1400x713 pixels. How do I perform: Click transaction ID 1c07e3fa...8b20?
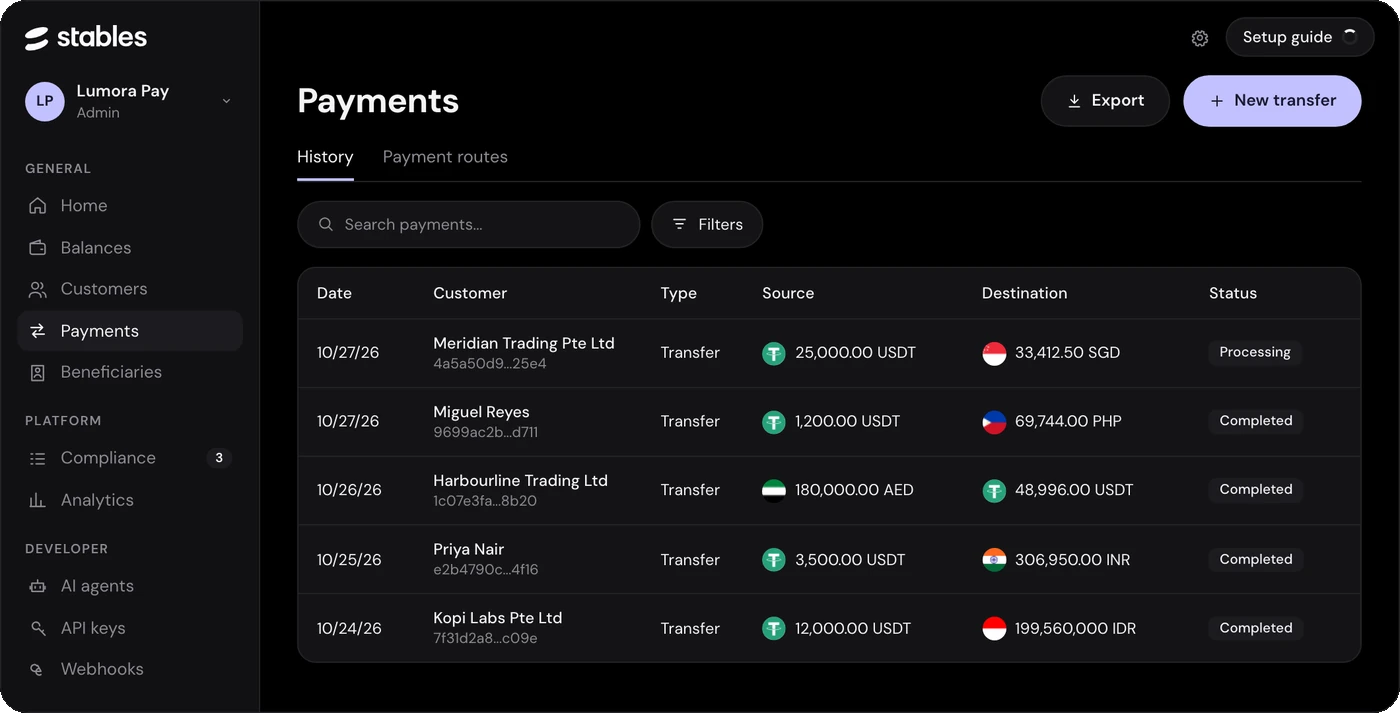click(485, 501)
